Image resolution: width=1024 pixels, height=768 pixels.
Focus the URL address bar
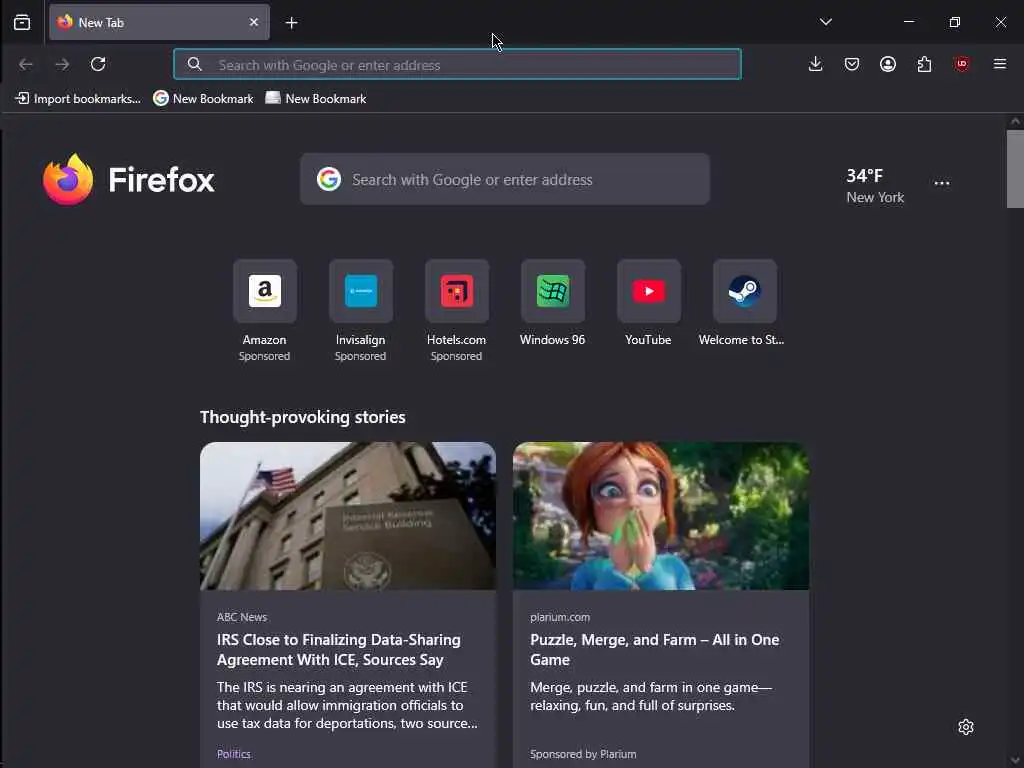(x=457, y=65)
